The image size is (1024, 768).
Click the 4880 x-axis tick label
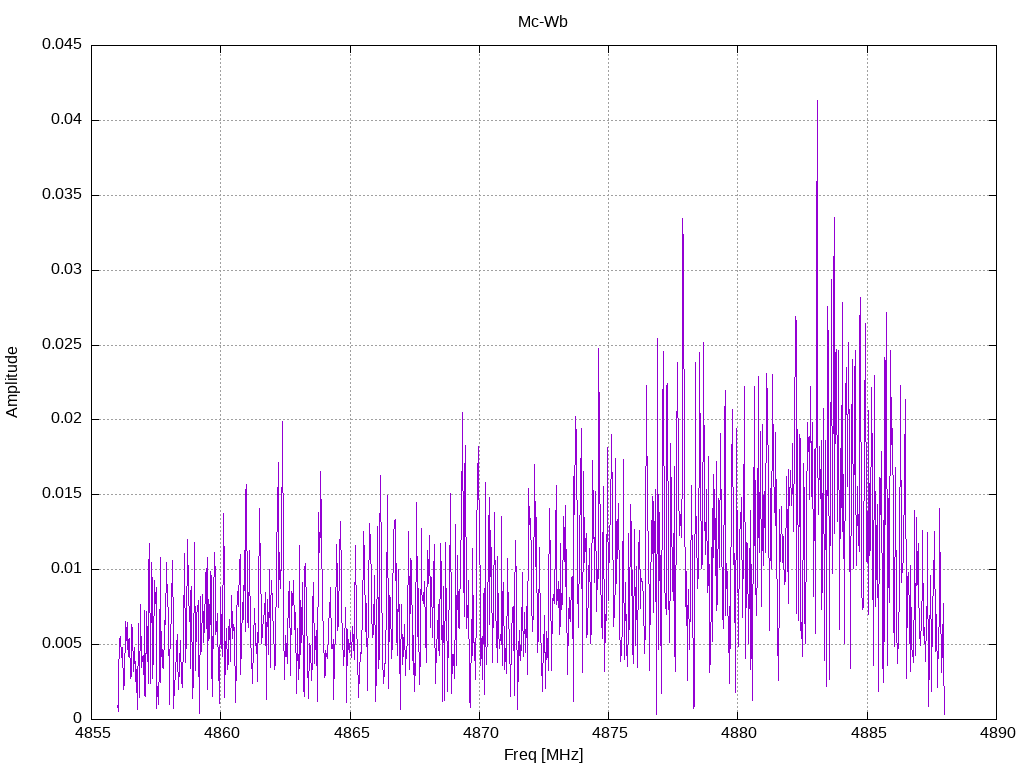(x=737, y=735)
